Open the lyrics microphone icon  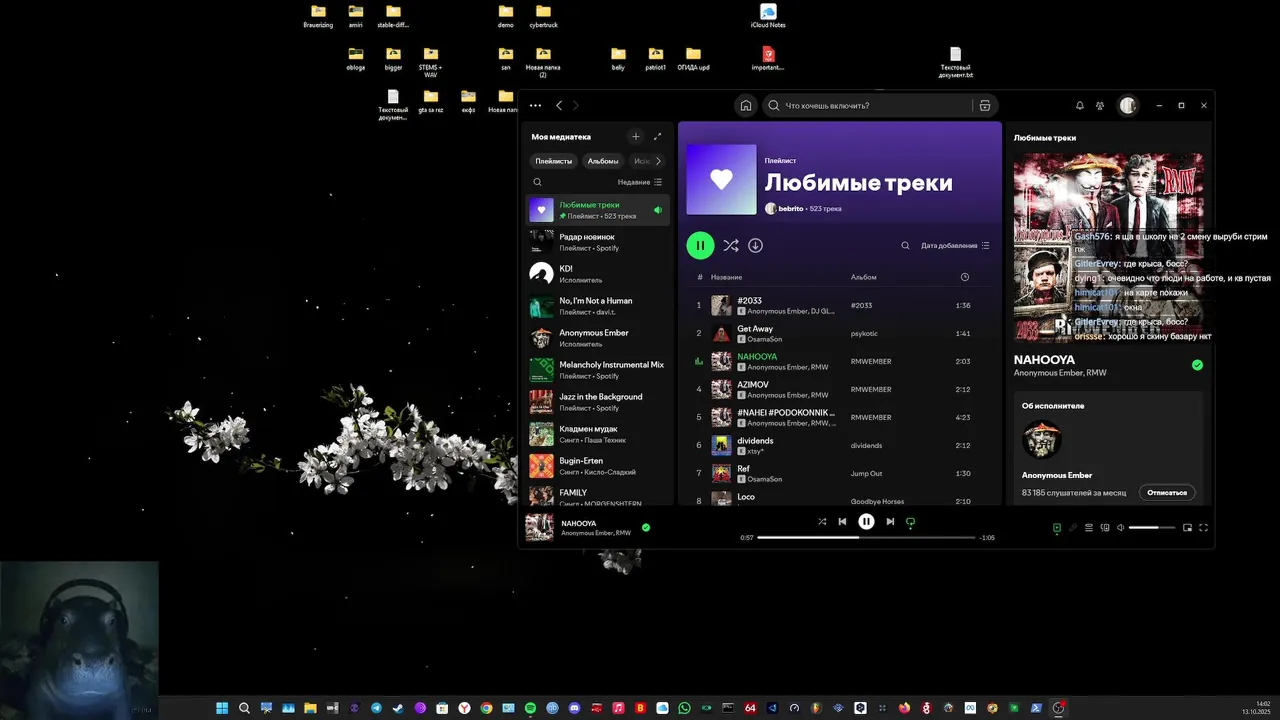(x=1073, y=527)
